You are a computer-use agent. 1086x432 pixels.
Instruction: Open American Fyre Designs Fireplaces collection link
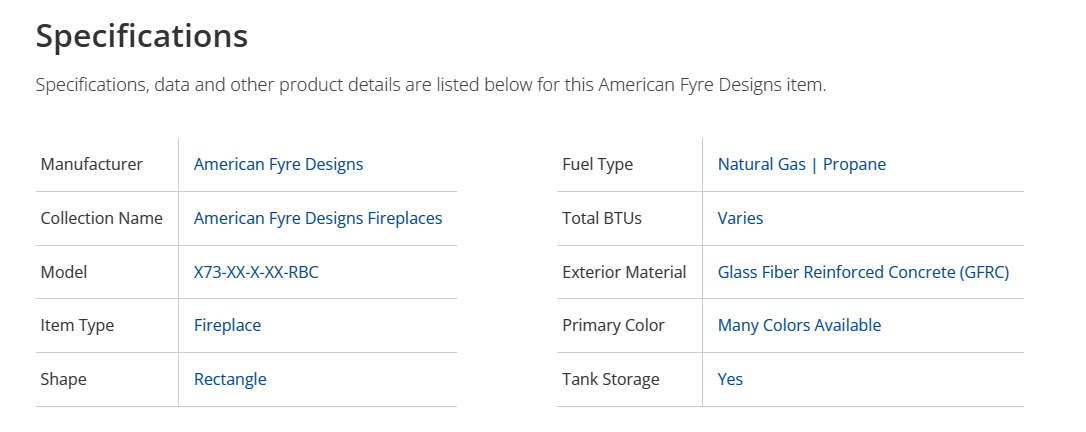point(317,218)
